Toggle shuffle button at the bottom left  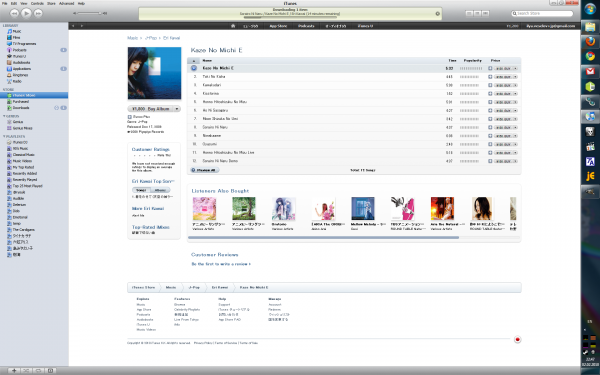coord(26,370)
